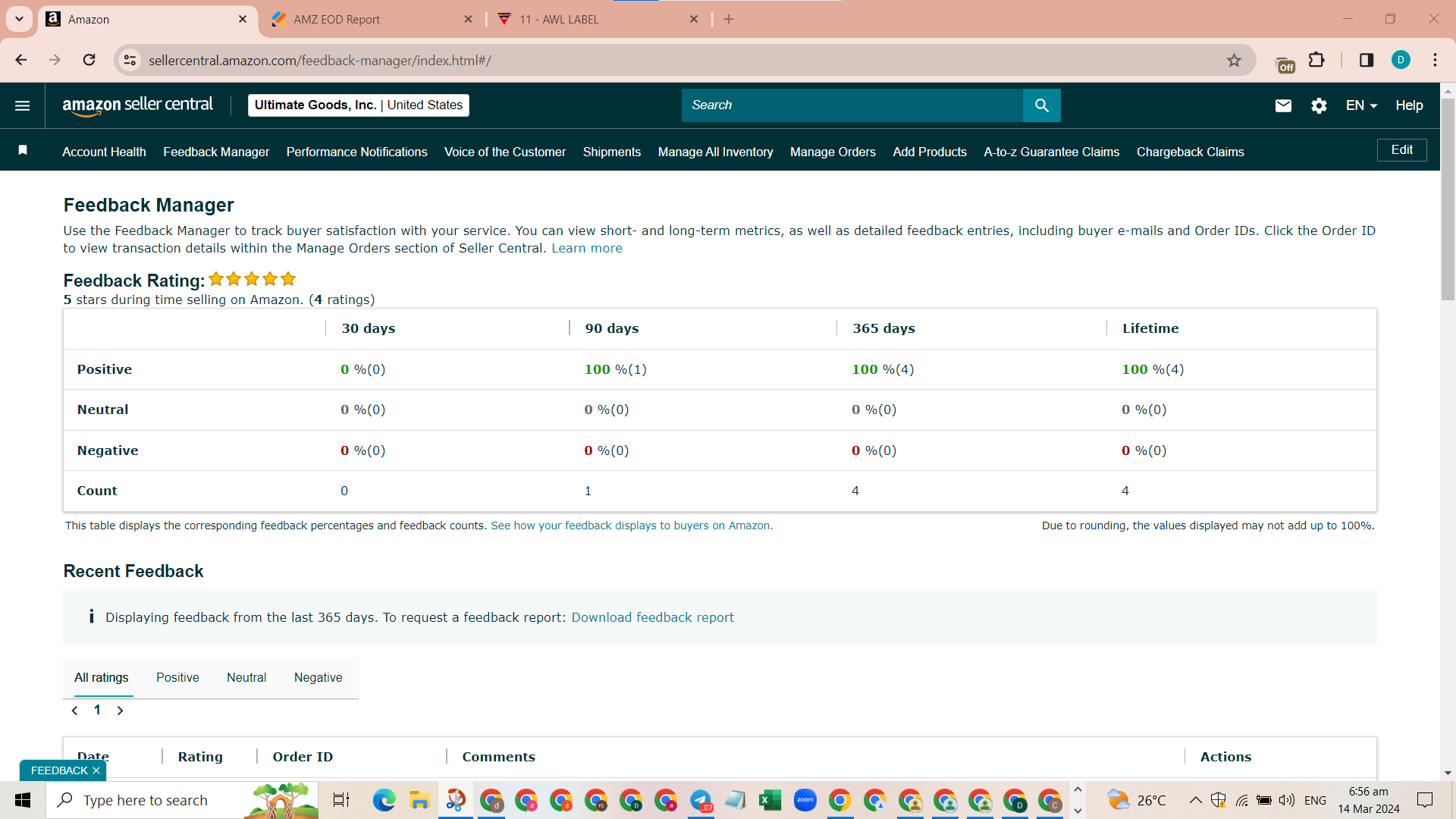1456x819 pixels.
Task: Click the Windows taskbar search box
Action: pos(182,800)
